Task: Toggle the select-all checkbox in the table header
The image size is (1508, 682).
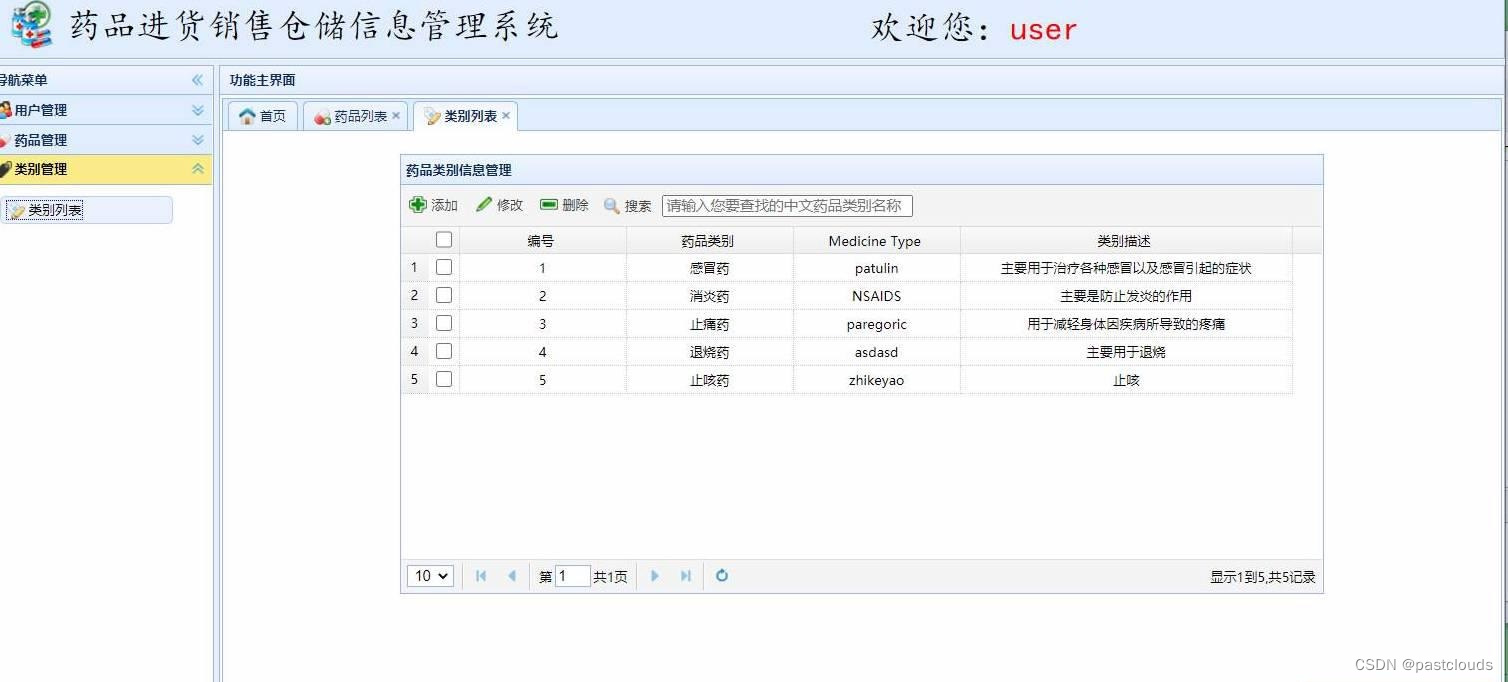Action: click(444, 240)
